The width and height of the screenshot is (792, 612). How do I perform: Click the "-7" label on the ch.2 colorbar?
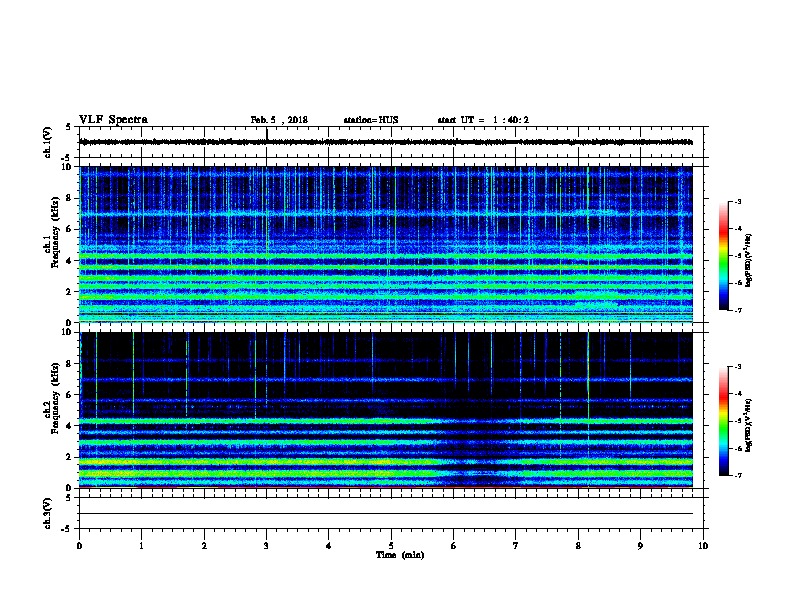pos(738,476)
